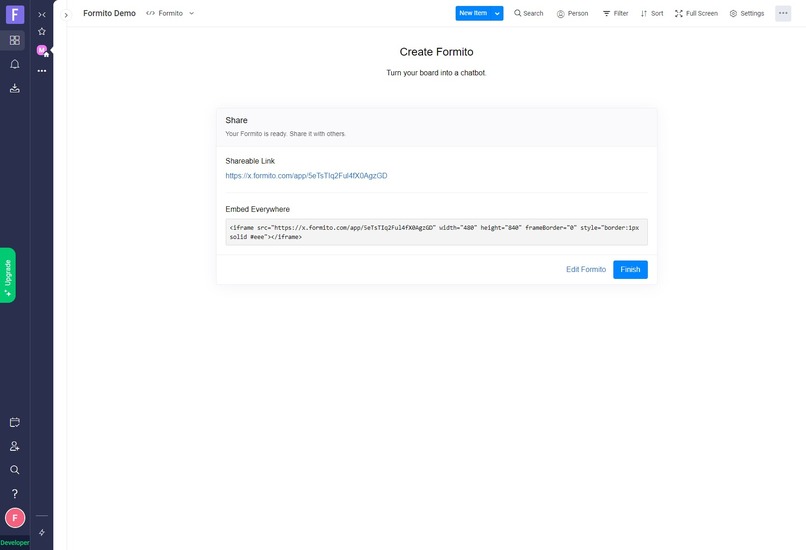Viewport: 806px width, 550px height.
Task: Click the Create Formito heading
Action: 436,52
